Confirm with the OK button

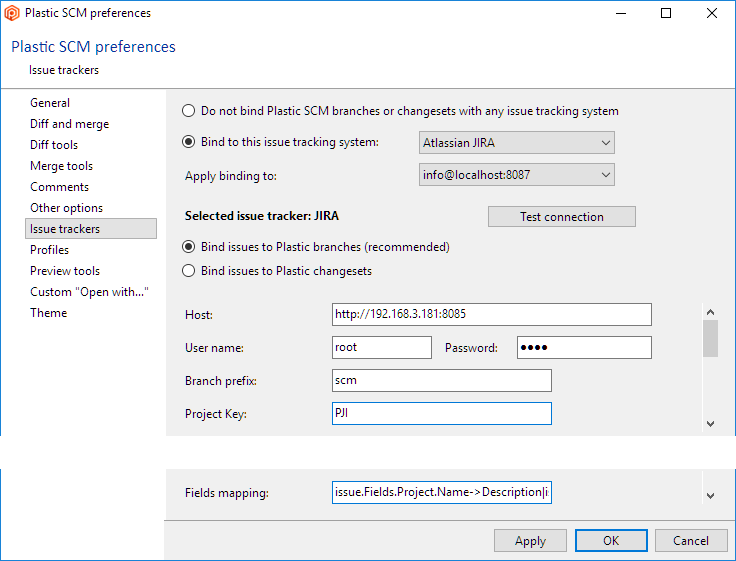pos(611,541)
